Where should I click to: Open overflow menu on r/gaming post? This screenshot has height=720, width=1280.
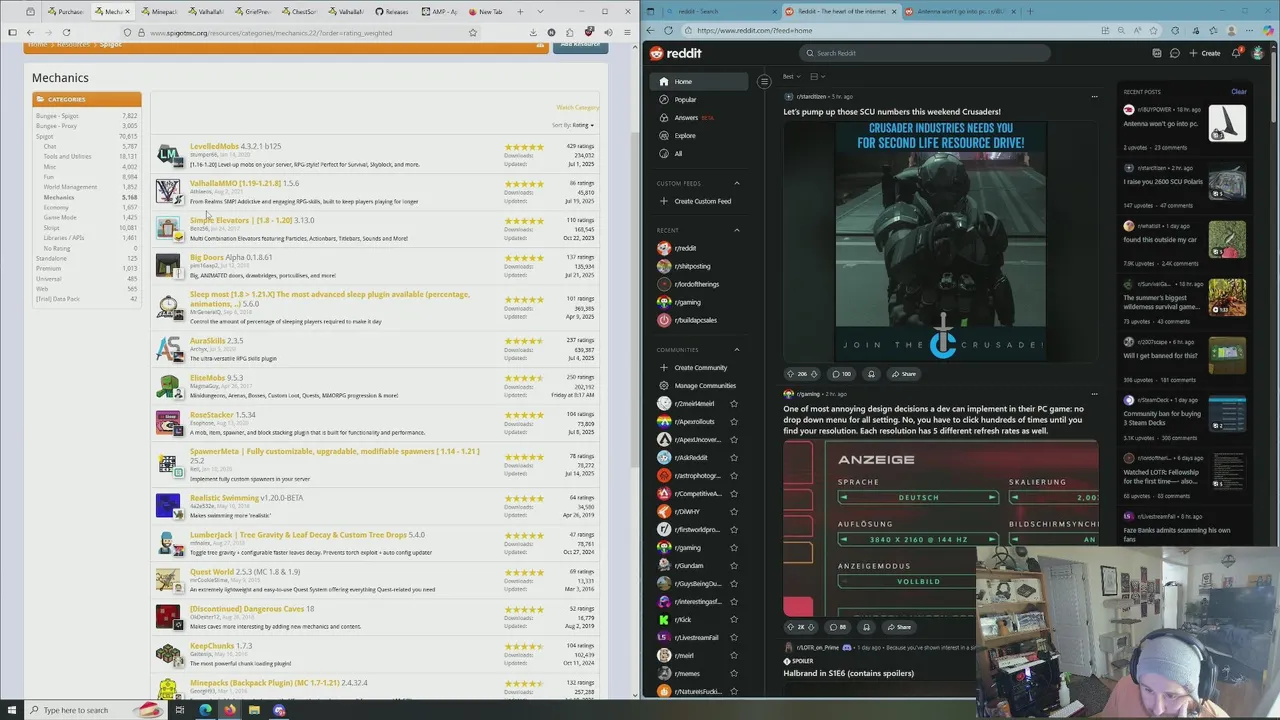[1094, 394]
